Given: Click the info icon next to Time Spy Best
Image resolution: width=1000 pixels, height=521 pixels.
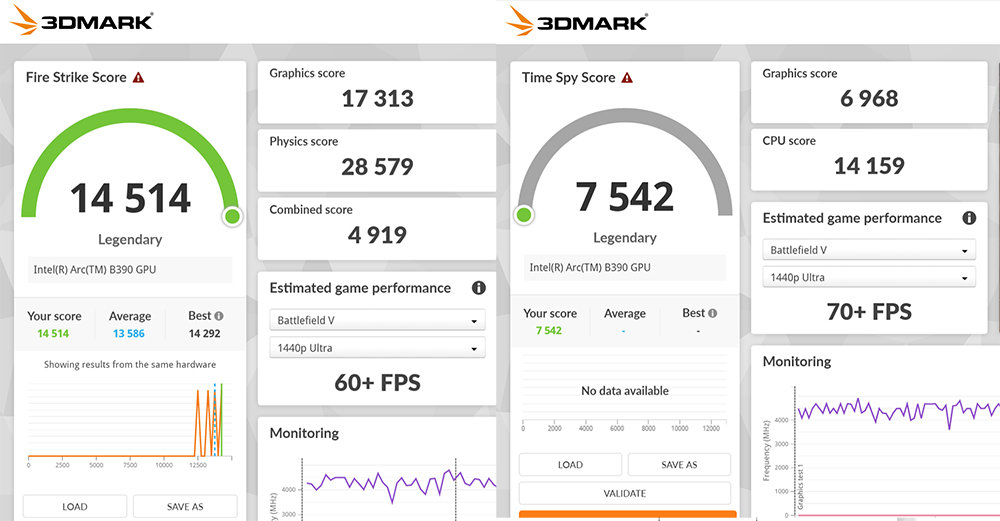Looking at the screenshot, I should pos(714,313).
